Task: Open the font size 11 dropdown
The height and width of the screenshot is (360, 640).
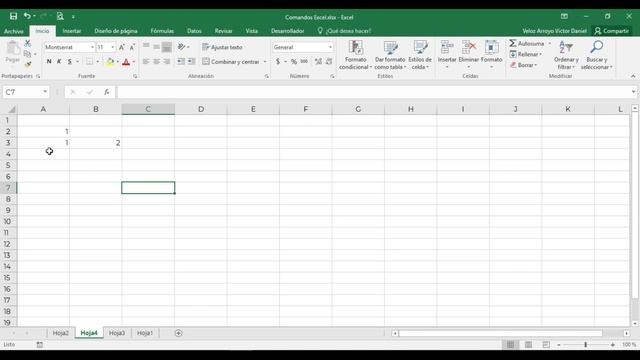Action: pyautogui.click(x=113, y=47)
